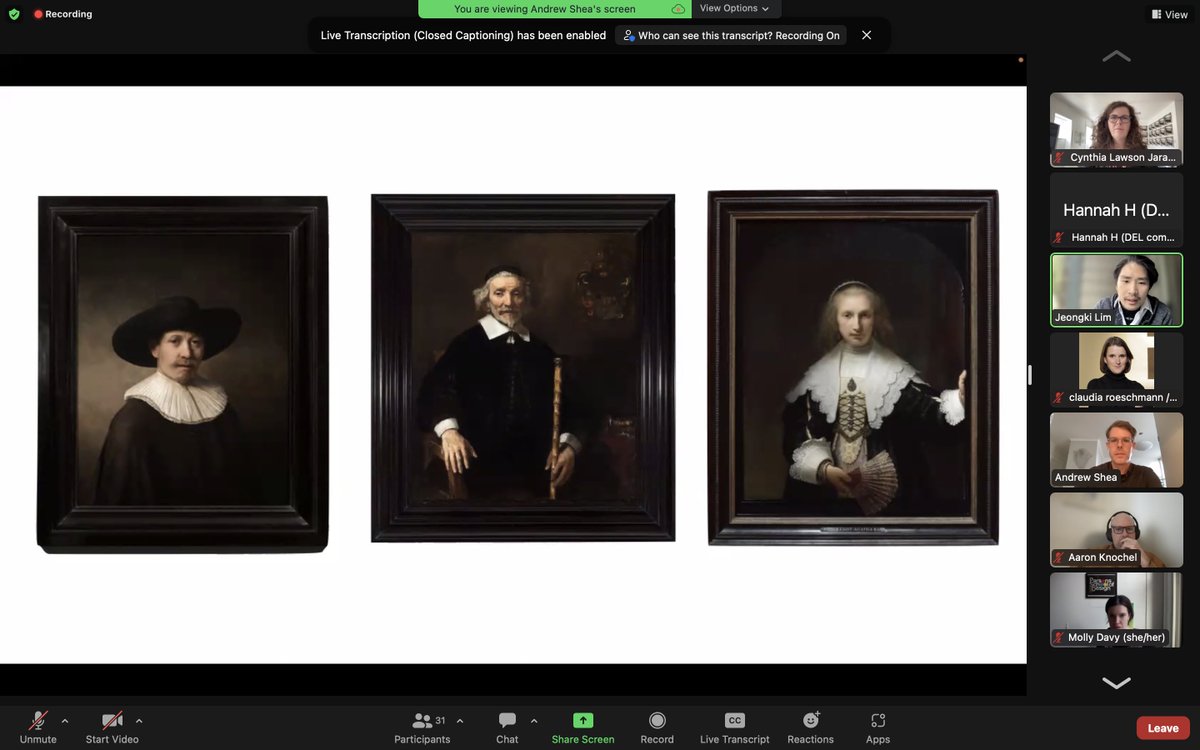Open the Chat panel
The image size is (1200, 750).
[x=507, y=727]
